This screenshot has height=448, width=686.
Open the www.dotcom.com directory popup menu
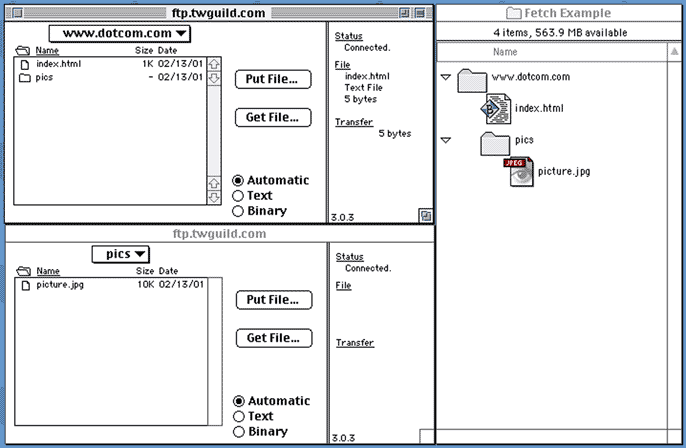pyautogui.click(x=119, y=34)
